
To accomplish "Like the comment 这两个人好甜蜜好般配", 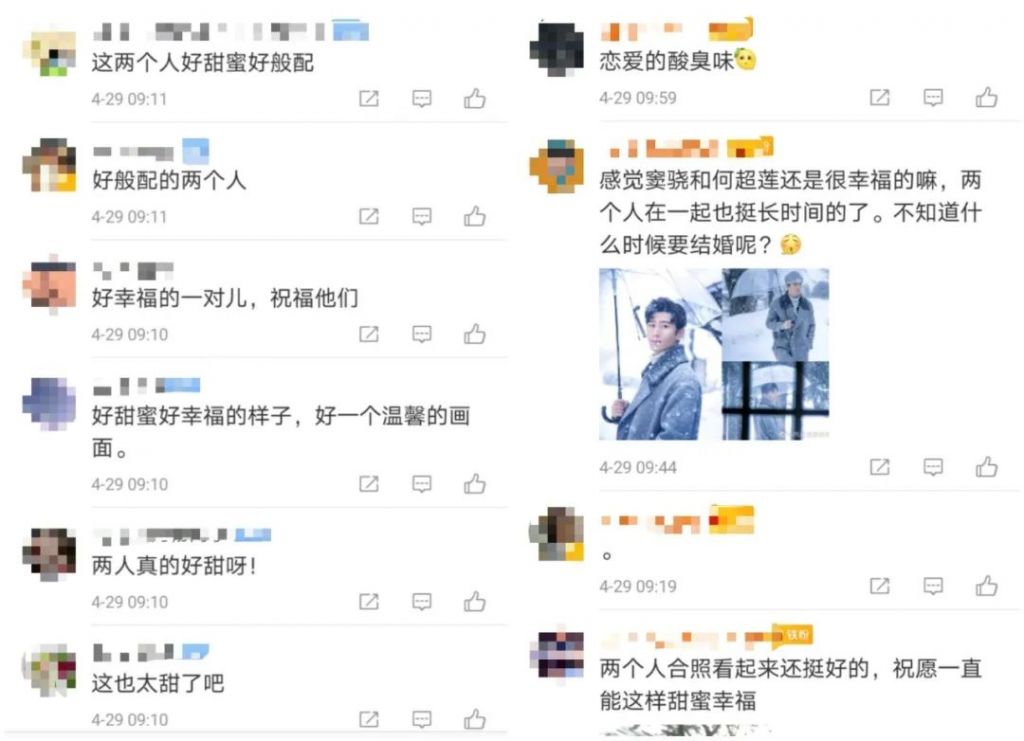I will (x=475, y=99).
